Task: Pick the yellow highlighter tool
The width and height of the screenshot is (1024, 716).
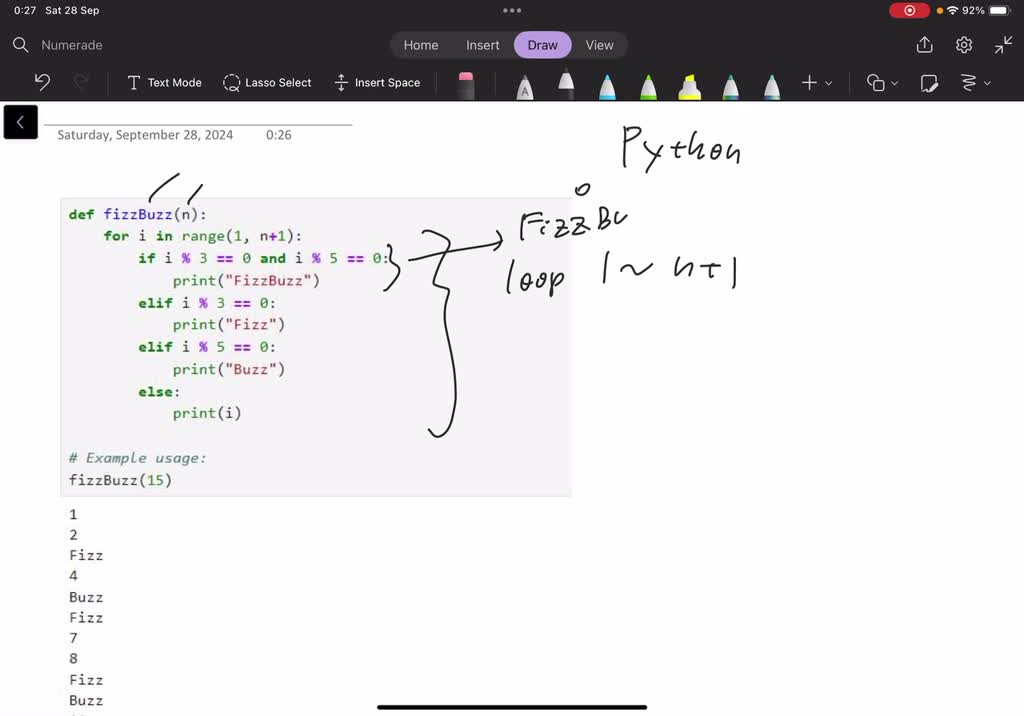Action: [x=689, y=84]
